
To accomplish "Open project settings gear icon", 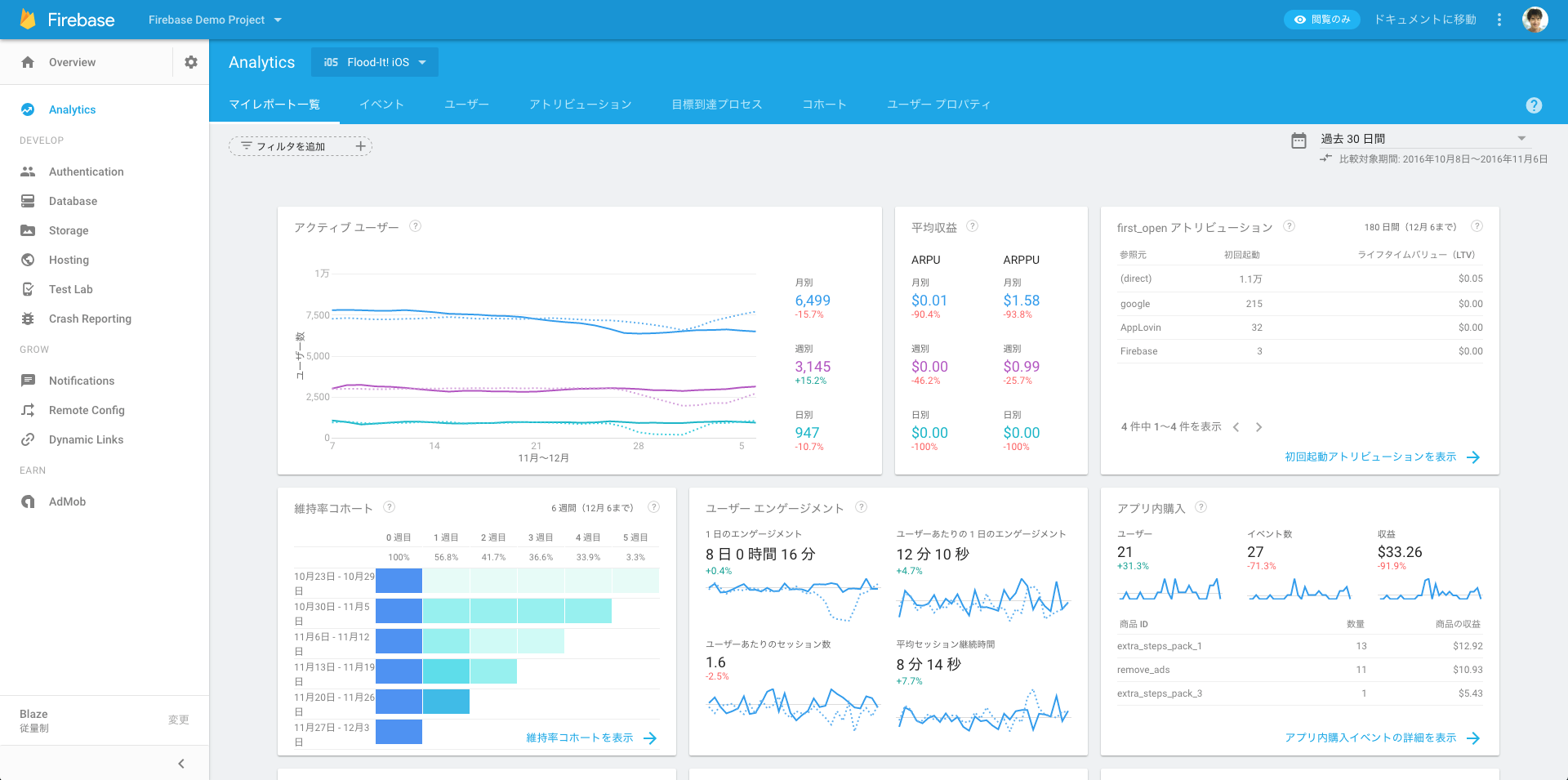I will (191, 62).
